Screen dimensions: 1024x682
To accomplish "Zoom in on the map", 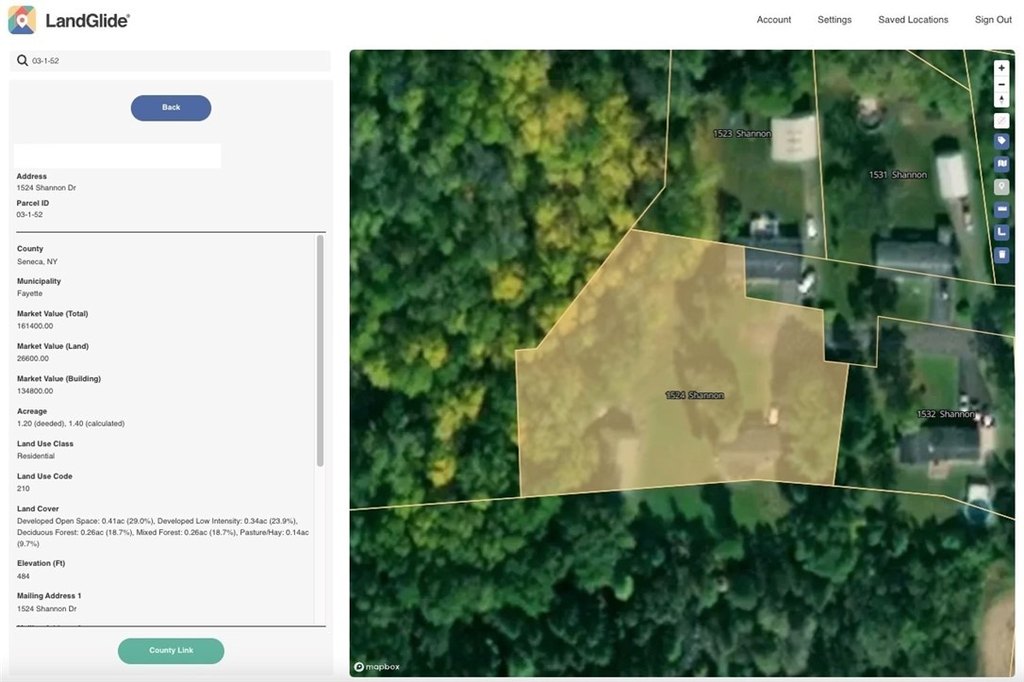I will tap(1001, 68).
